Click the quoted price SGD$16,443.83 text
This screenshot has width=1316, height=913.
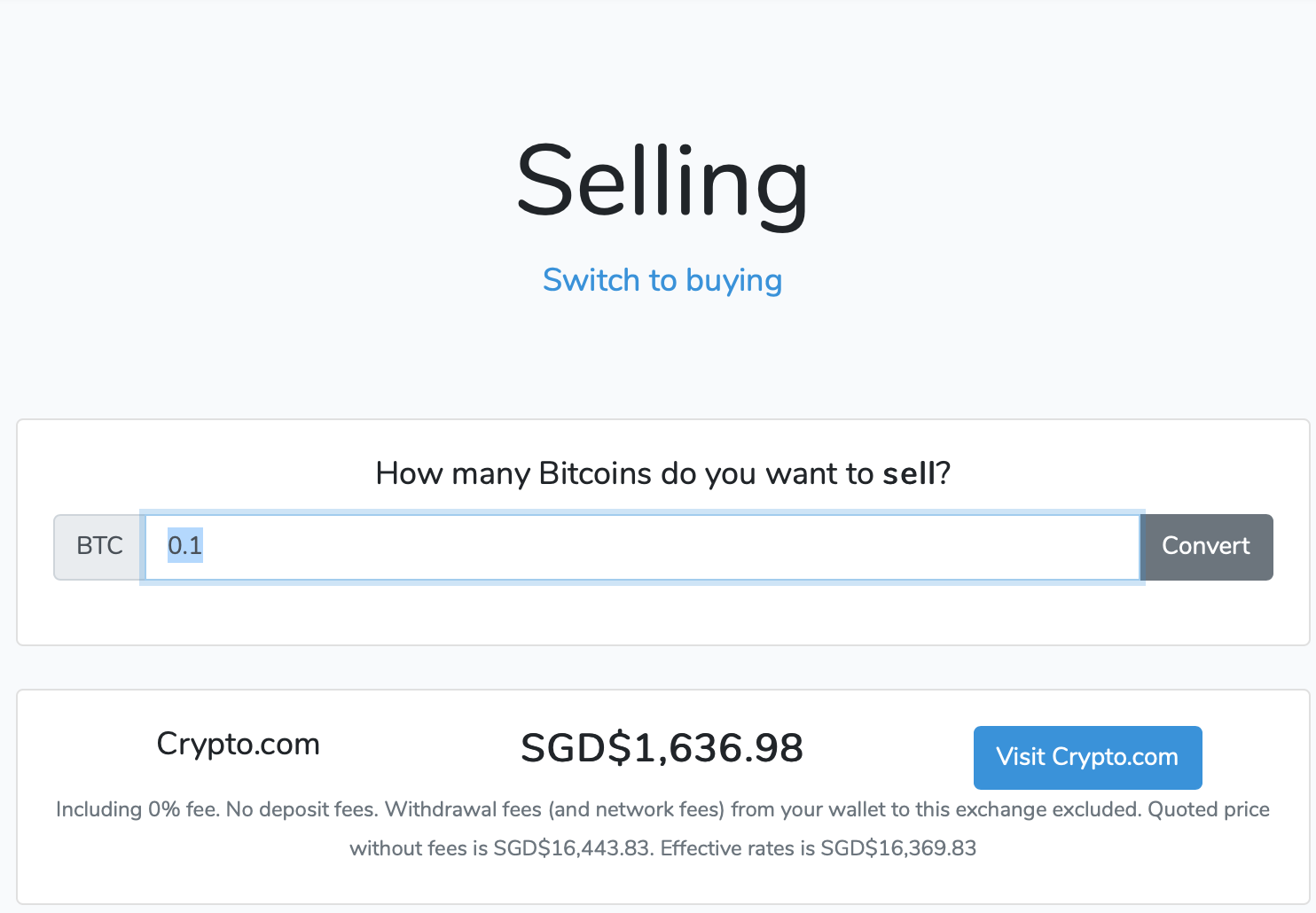pyautogui.click(x=571, y=847)
